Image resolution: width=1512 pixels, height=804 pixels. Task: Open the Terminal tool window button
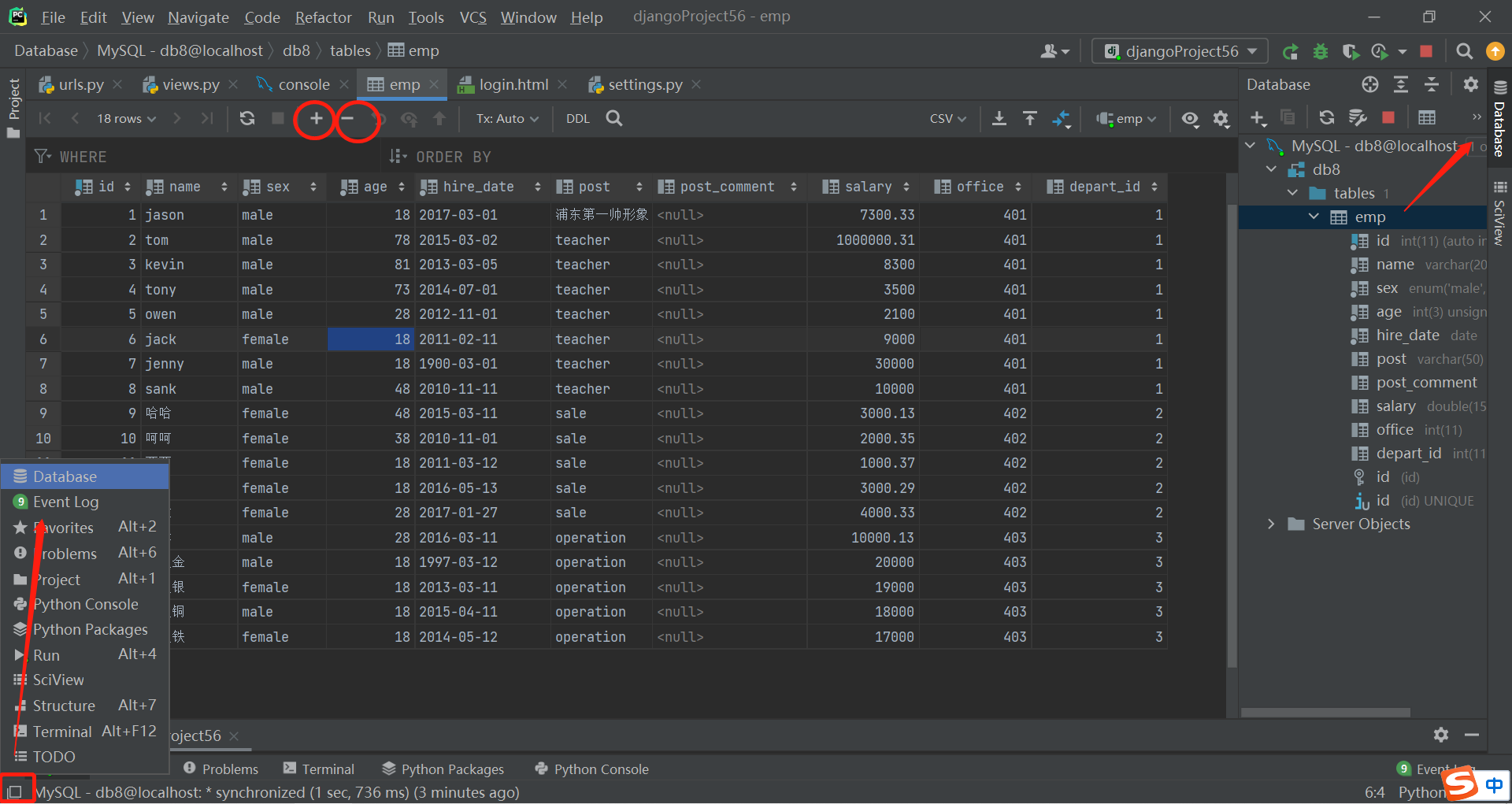pyautogui.click(x=319, y=769)
